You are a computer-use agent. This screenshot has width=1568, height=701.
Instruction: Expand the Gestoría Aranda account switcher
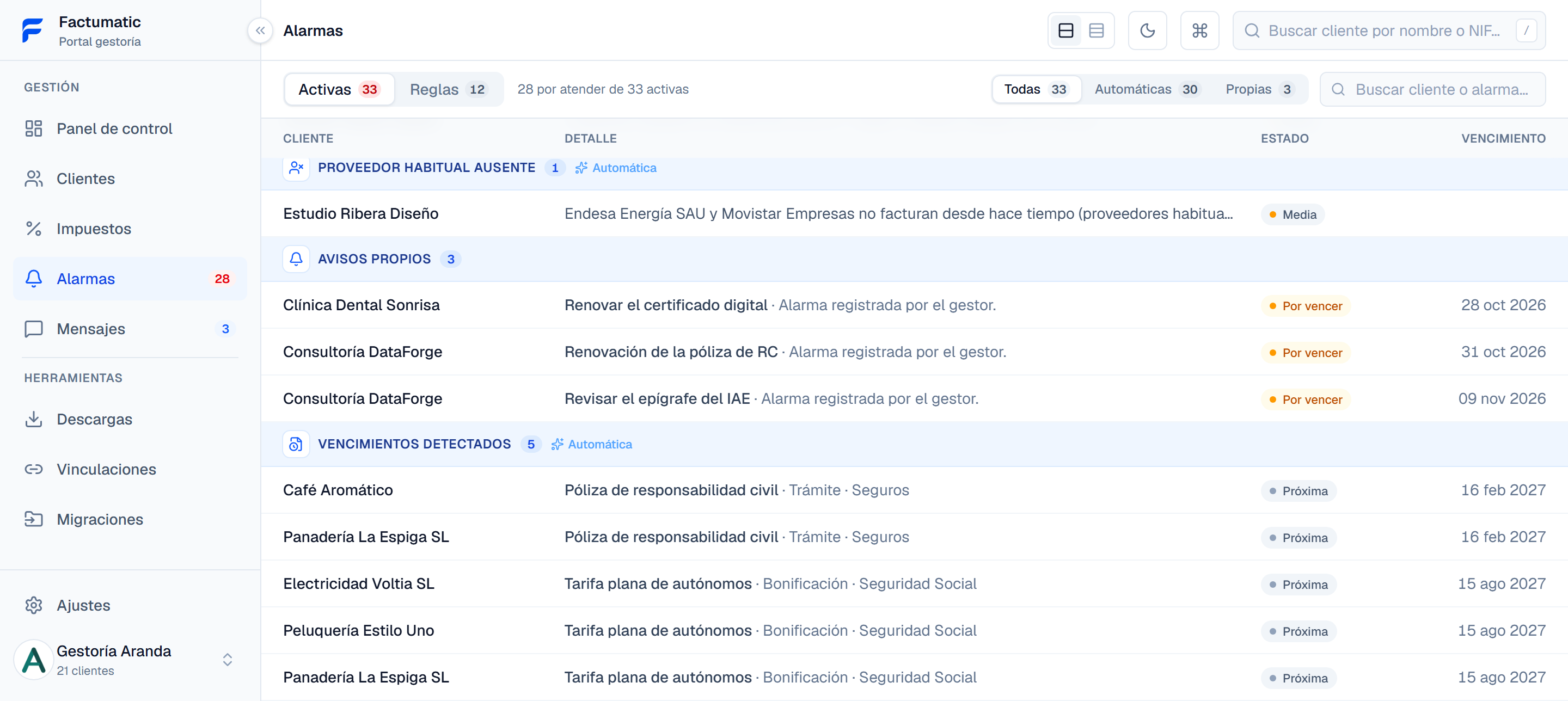[x=227, y=660]
